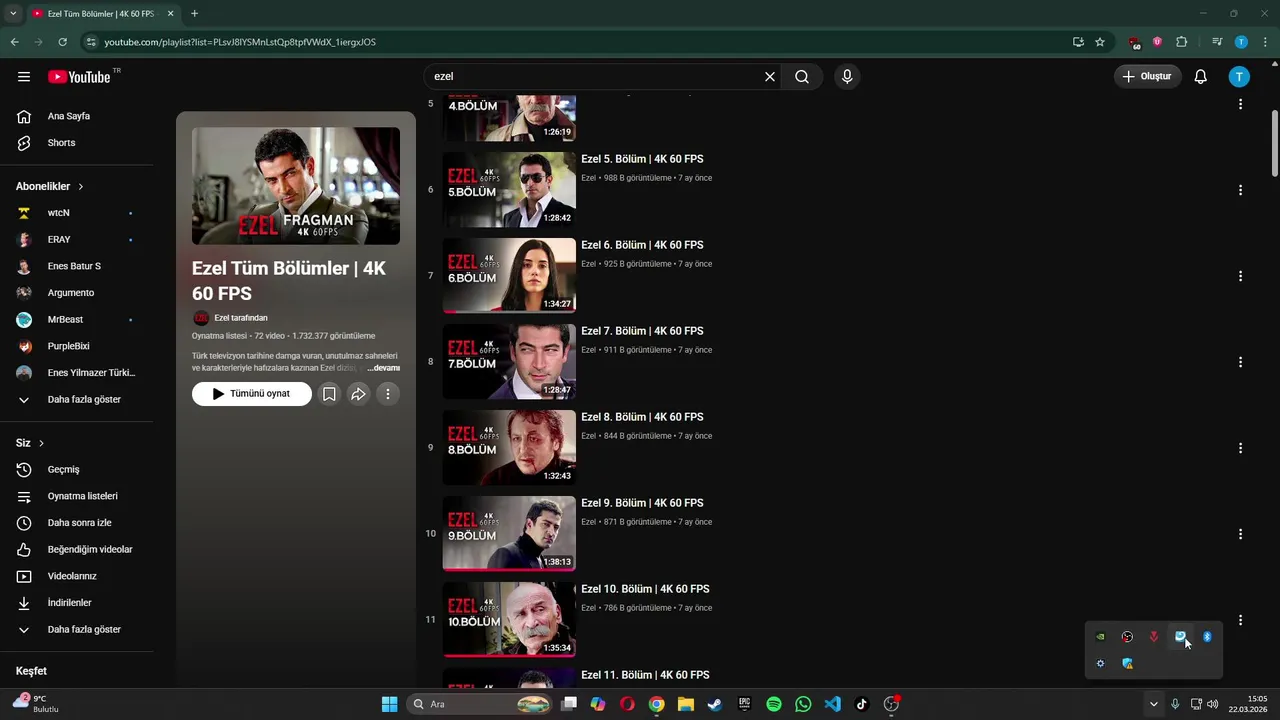Viewport: 1280px width, 720px height.
Task: Click the playlist Ezel Fragman cover image
Action: (x=296, y=186)
